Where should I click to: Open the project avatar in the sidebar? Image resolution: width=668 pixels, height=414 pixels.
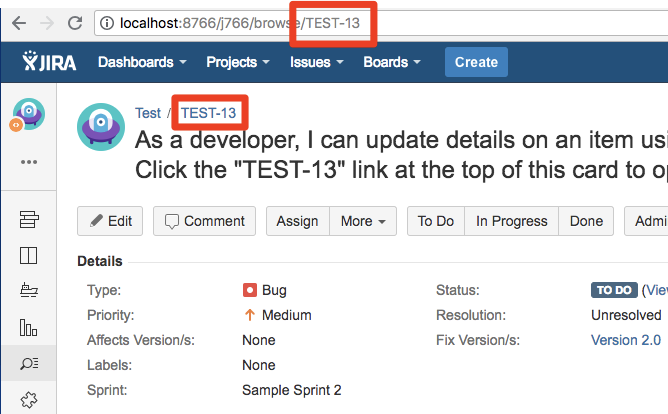click(x=28, y=114)
